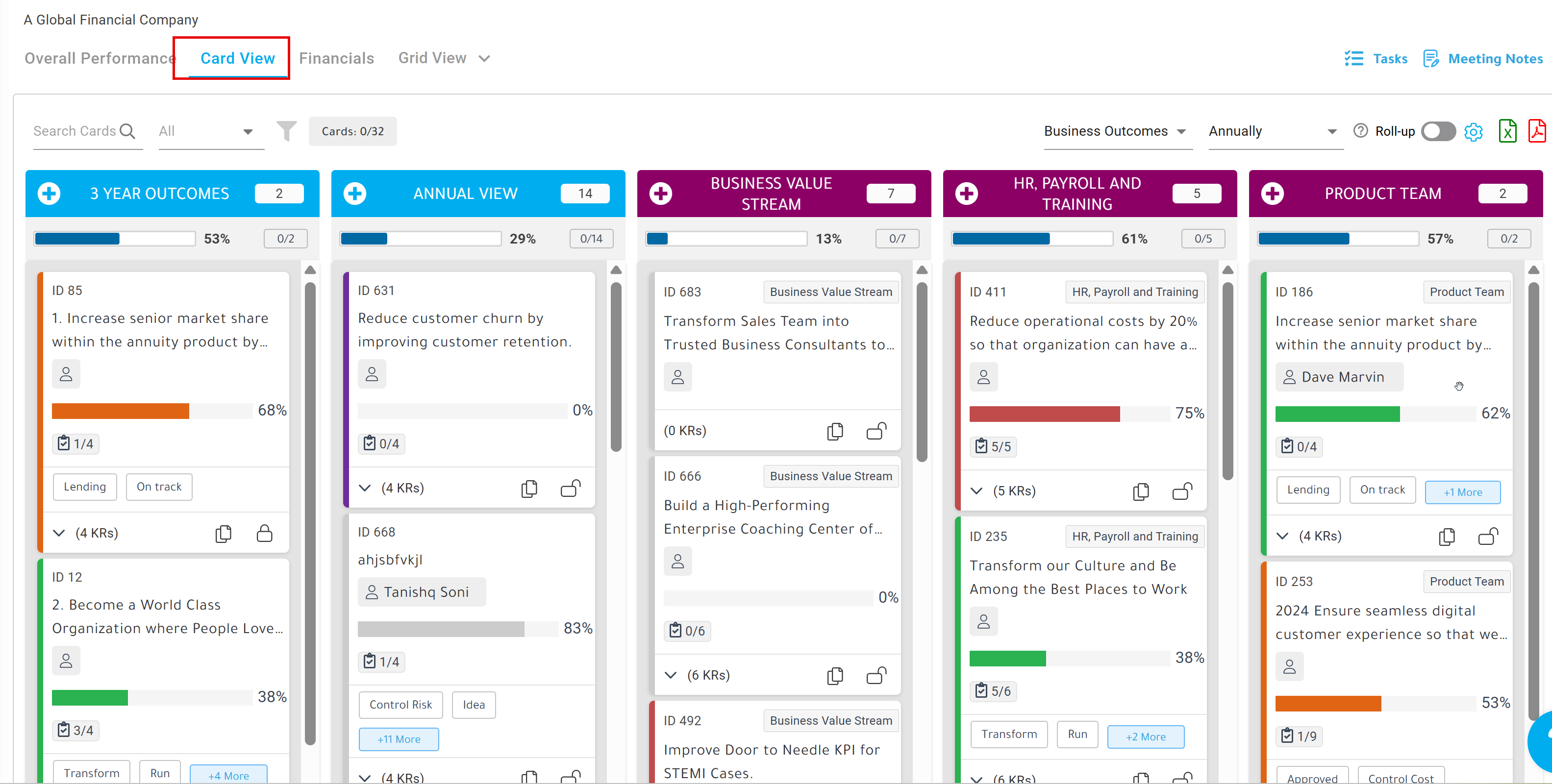Toggle the unlock icon on card ID 186
Screen dimensions: 1552x784
1488,536
